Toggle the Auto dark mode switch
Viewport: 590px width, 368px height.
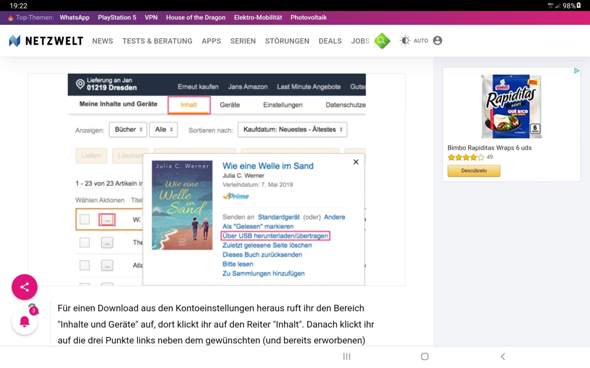(x=414, y=41)
